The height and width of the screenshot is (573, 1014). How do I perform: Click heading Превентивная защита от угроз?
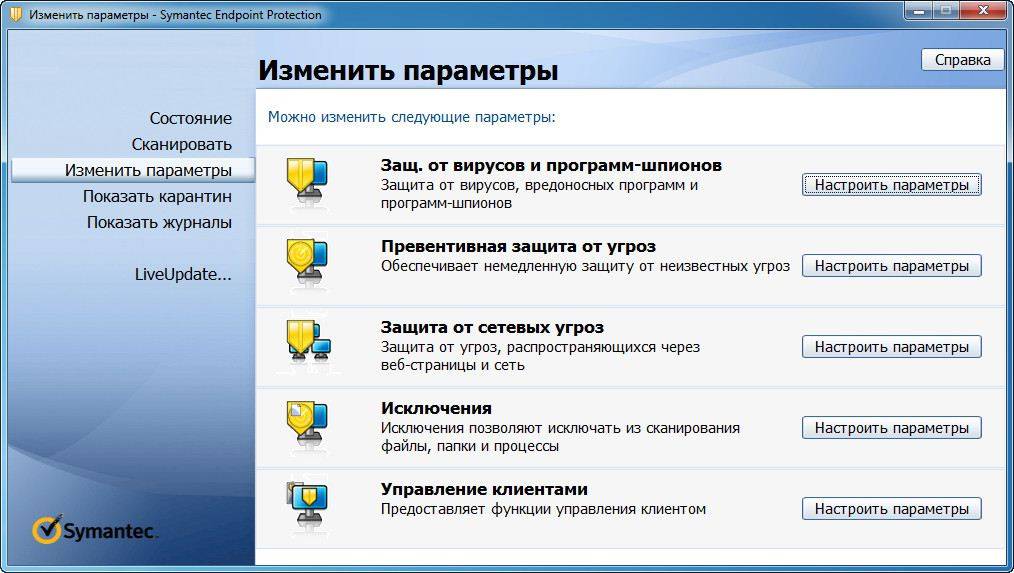click(518, 246)
